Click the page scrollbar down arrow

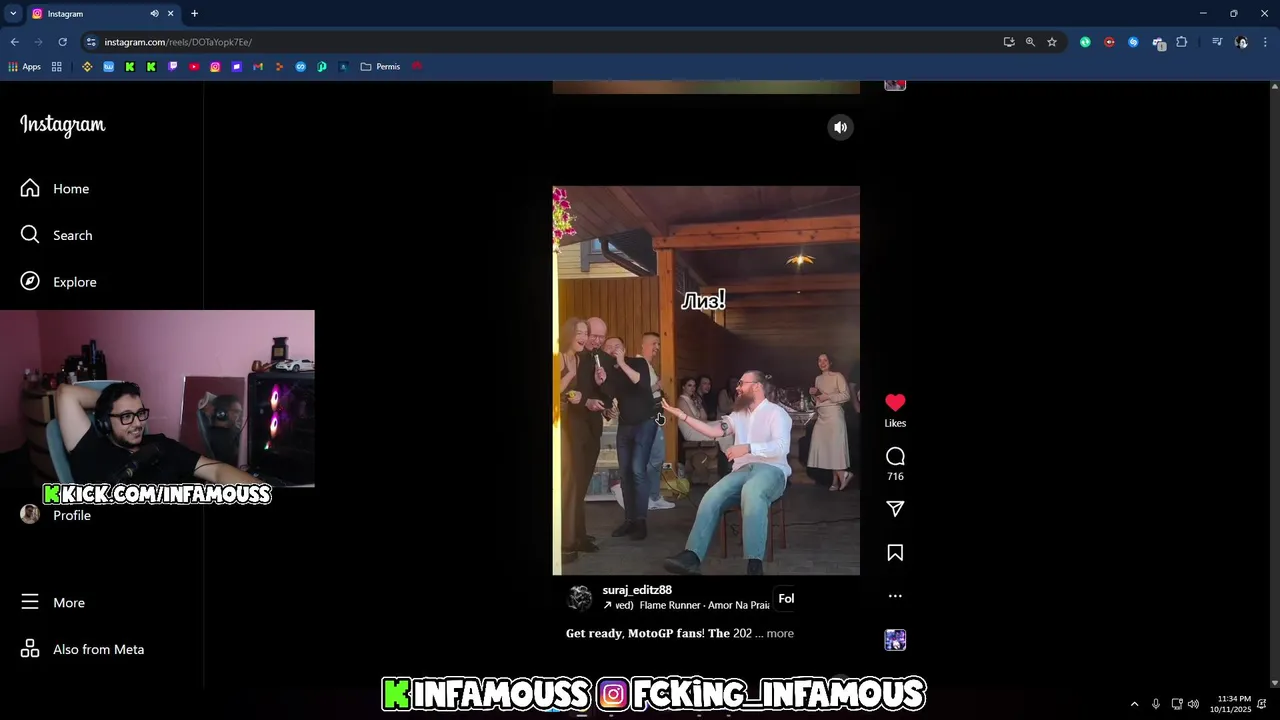[1274, 683]
